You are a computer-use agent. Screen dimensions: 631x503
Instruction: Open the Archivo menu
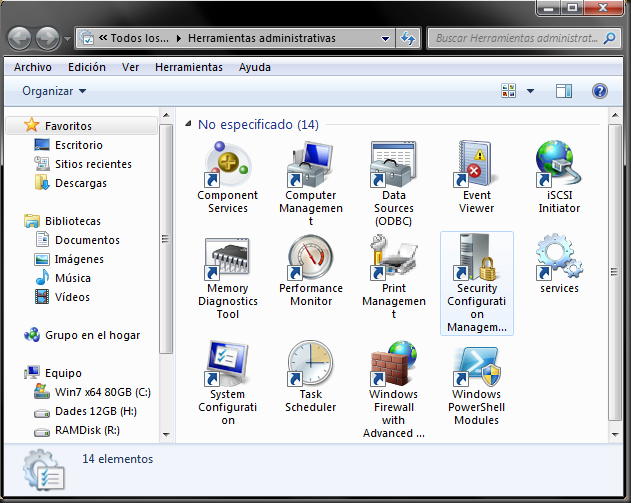33,67
